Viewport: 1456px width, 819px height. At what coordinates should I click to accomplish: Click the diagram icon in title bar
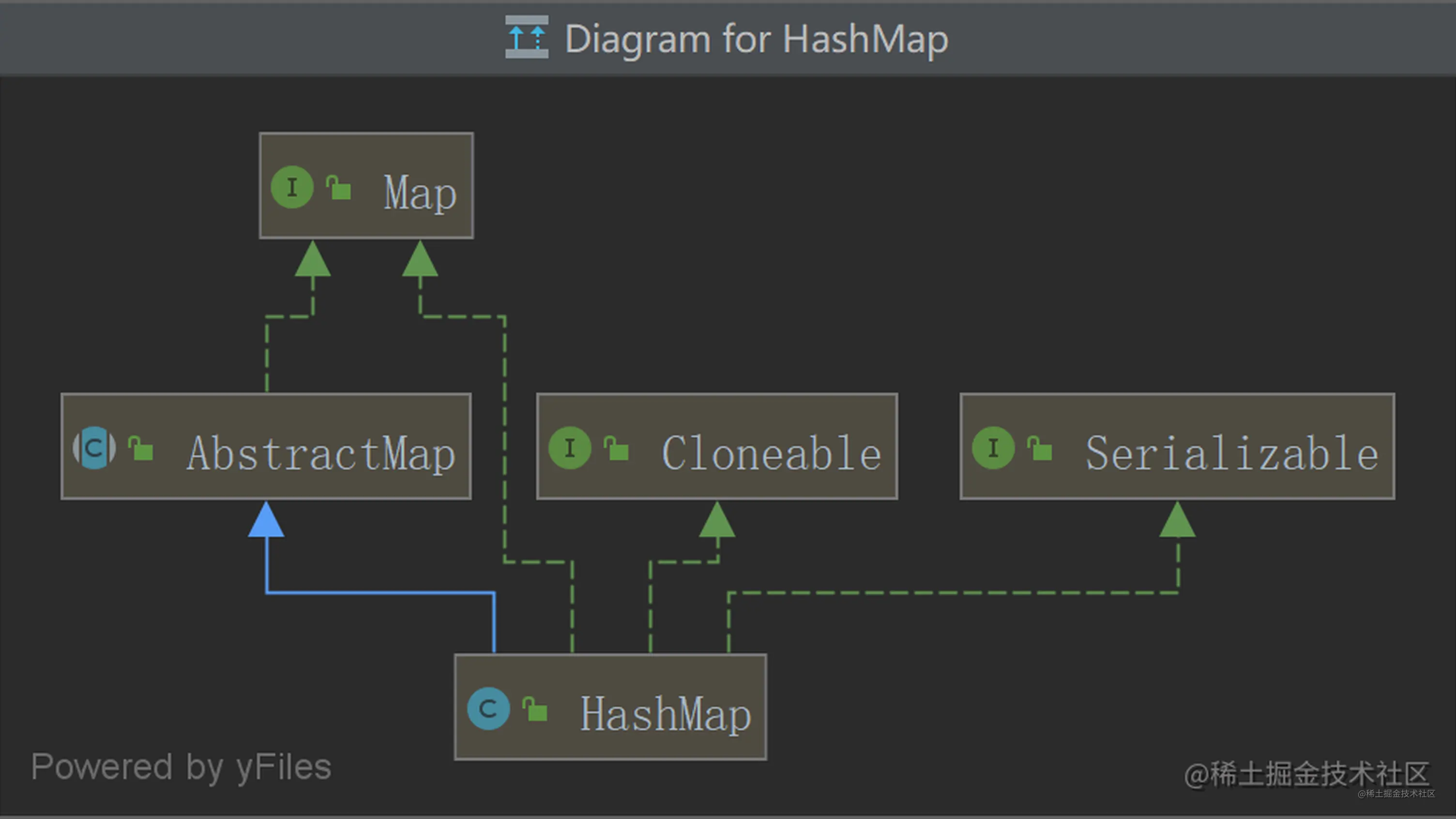(526, 37)
